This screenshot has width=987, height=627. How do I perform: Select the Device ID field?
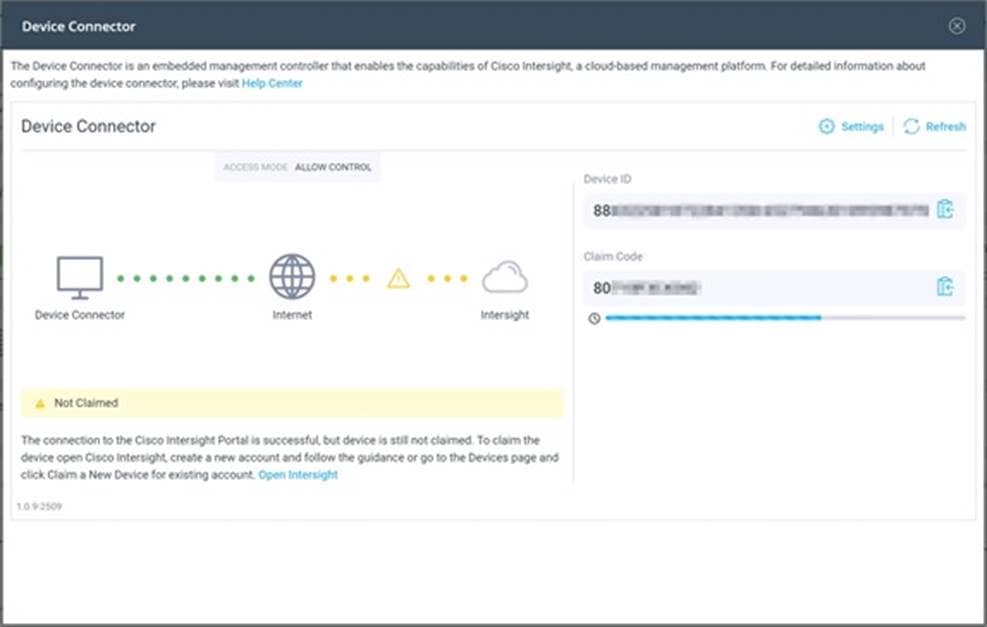pos(774,210)
